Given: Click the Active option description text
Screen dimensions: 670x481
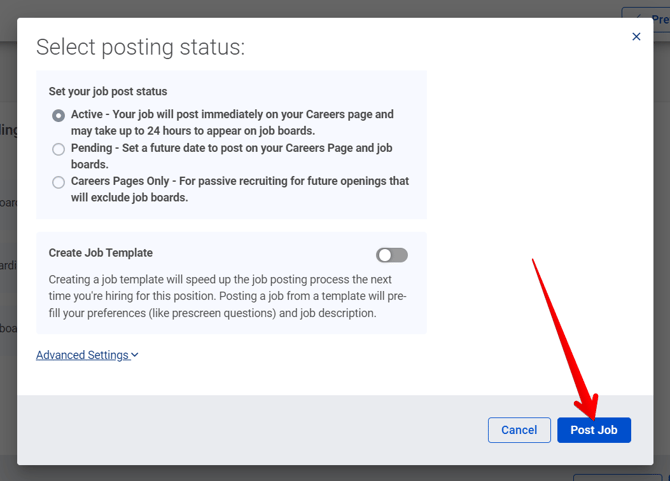Looking at the screenshot, I should tap(232, 122).
